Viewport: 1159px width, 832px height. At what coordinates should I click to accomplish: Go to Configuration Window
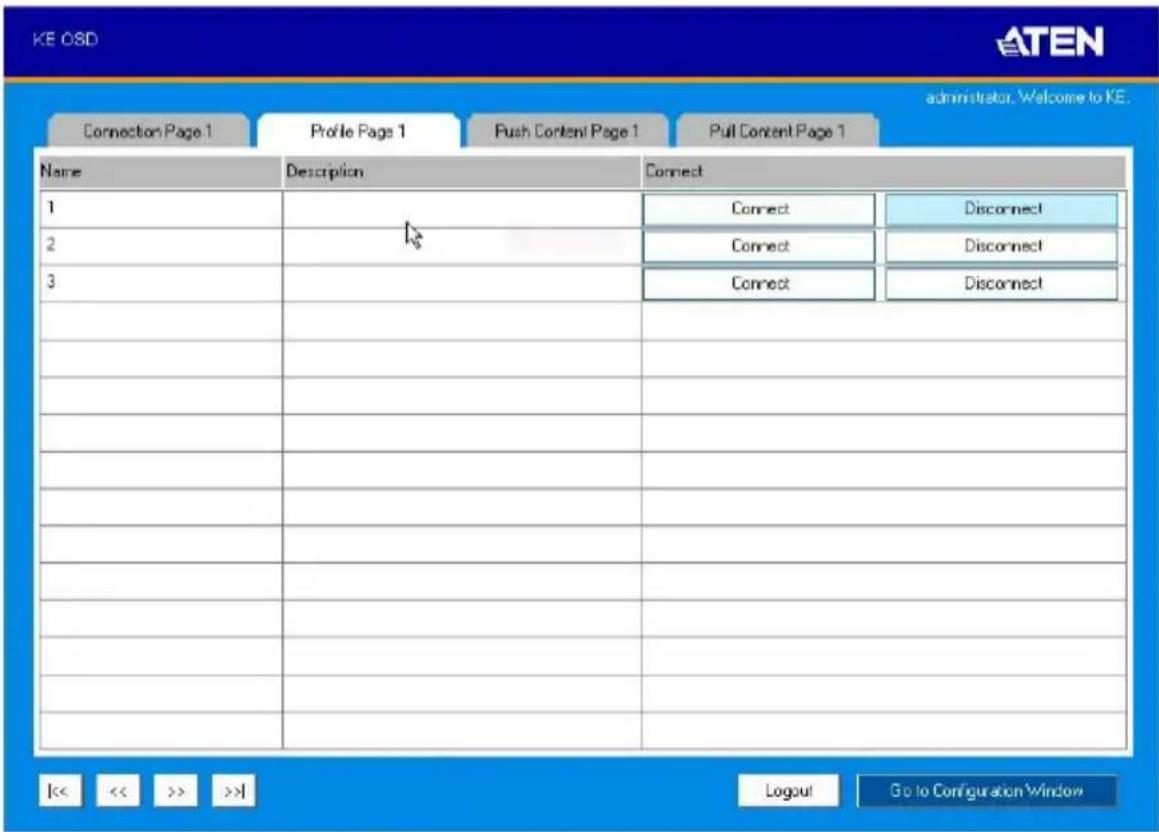(x=987, y=791)
